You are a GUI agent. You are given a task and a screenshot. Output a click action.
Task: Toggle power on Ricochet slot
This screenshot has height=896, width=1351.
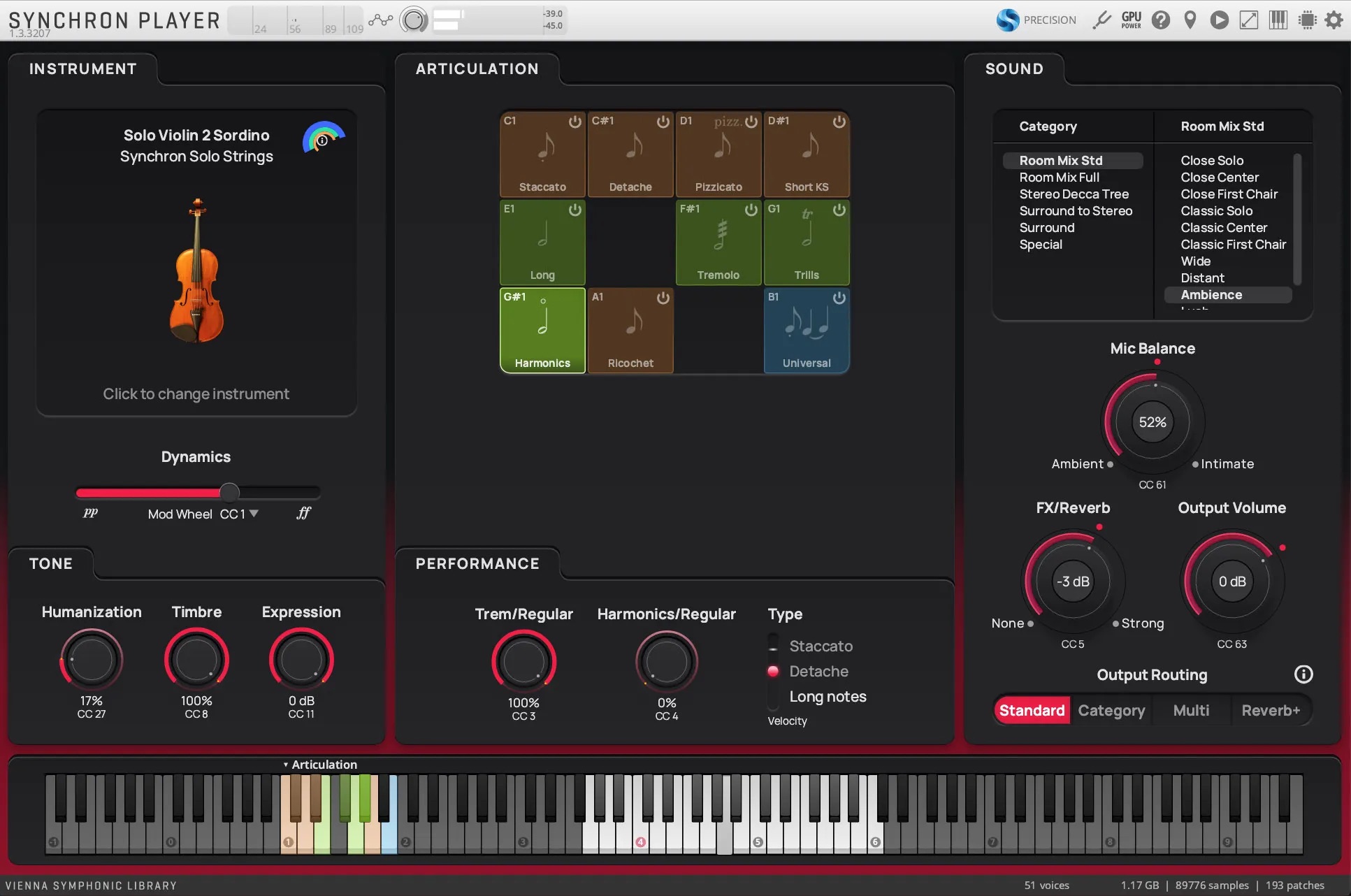tap(663, 298)
